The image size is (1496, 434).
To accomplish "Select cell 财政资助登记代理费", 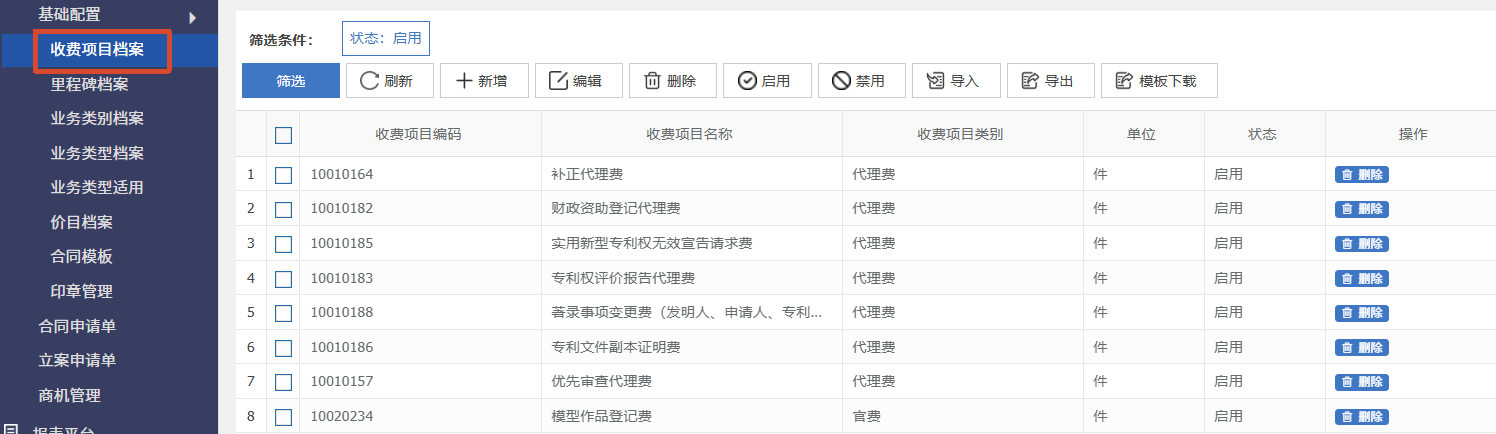I will [x=692, y=208].
